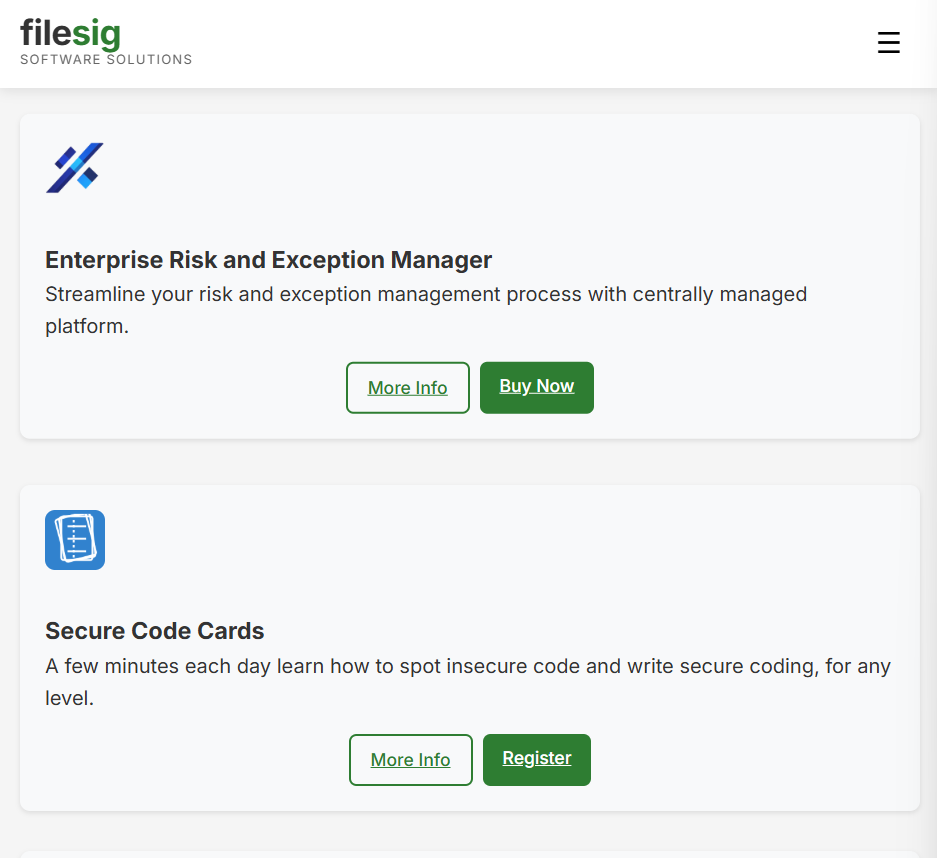Open the hamburger navigation menu
Viewport: 937px width, 858px height.
click(x=888, y=42)
